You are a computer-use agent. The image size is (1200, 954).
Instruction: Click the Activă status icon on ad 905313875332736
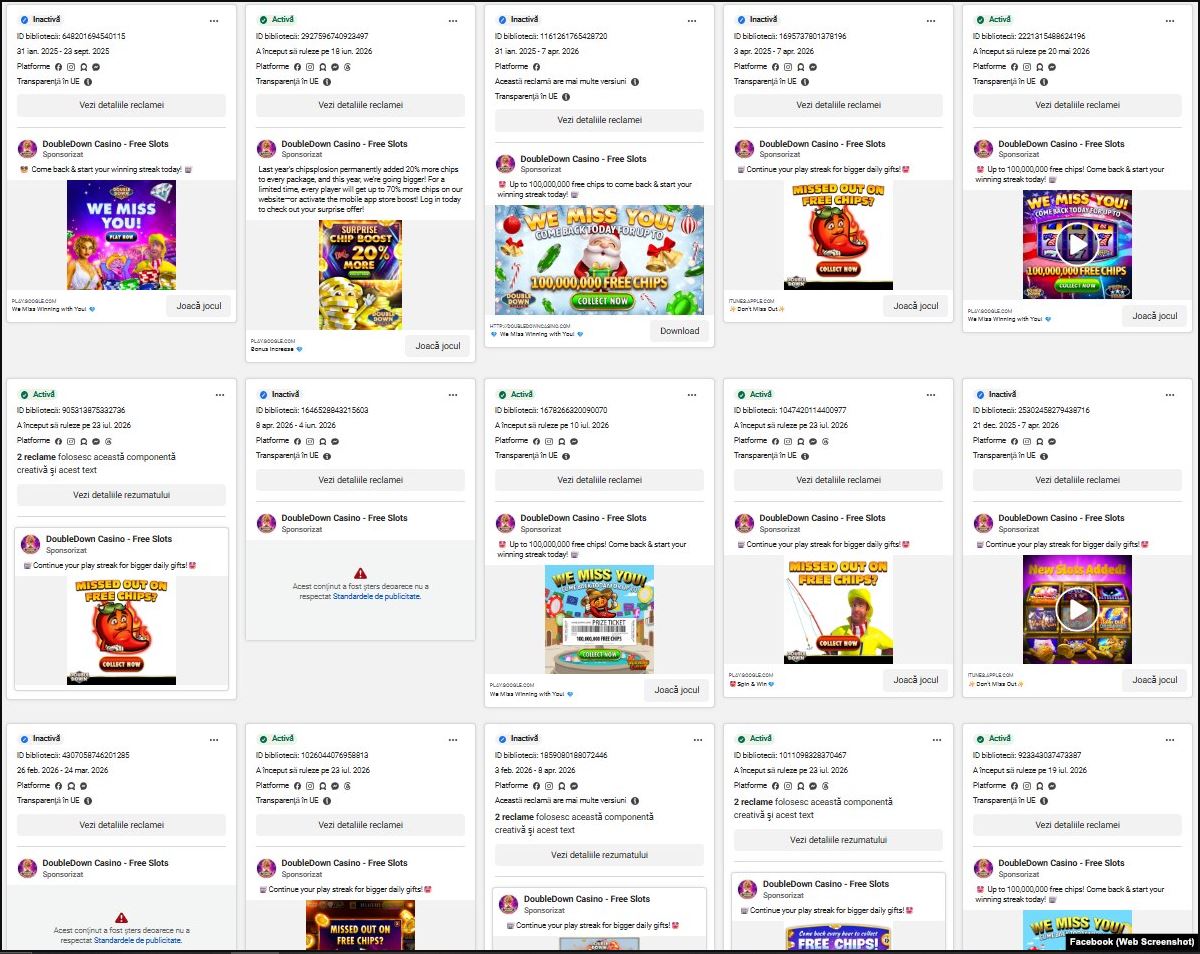pos(24,395)
